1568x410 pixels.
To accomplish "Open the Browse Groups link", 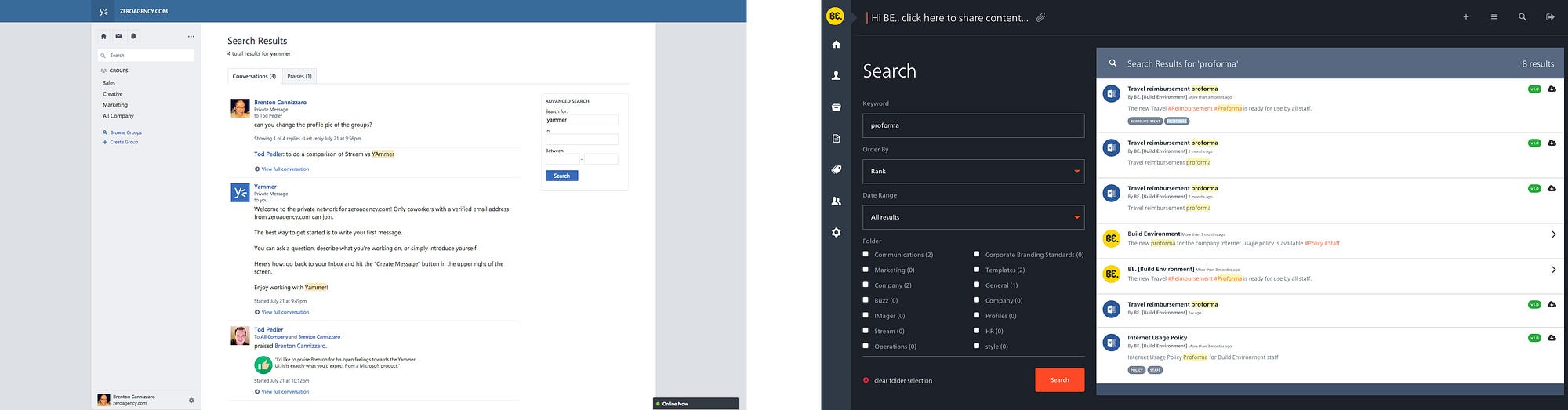I will [x=125, y=132].
